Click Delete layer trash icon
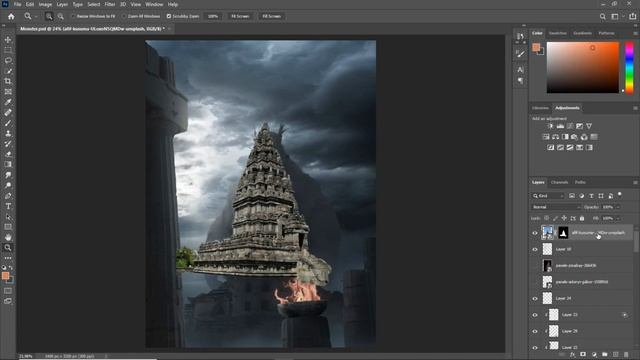 point(626,355)
